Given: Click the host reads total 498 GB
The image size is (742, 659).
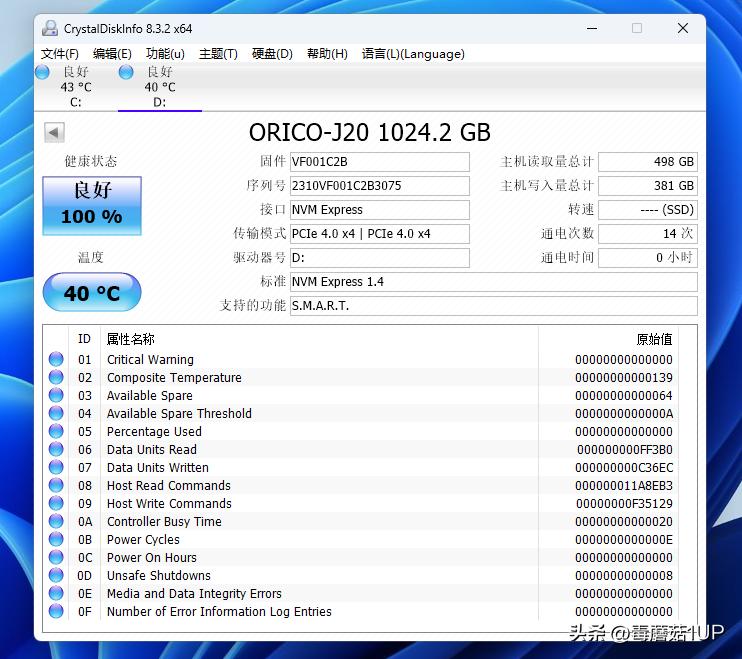Looking at the screenshot, I should click(648, 162).
